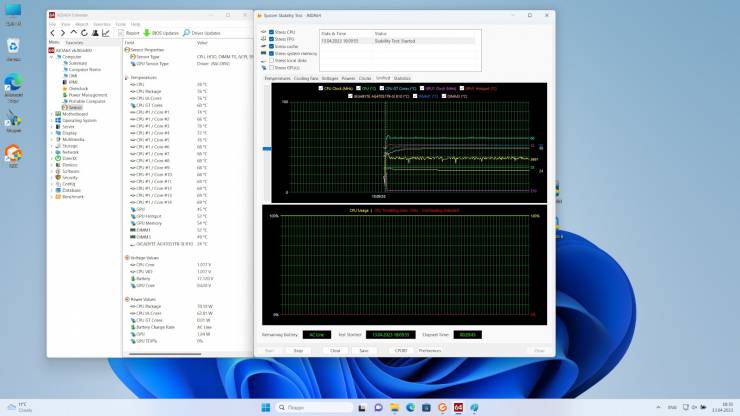
Task: Select Computer Name tree item
Action: pyautogui.click(x=84, y=69)
